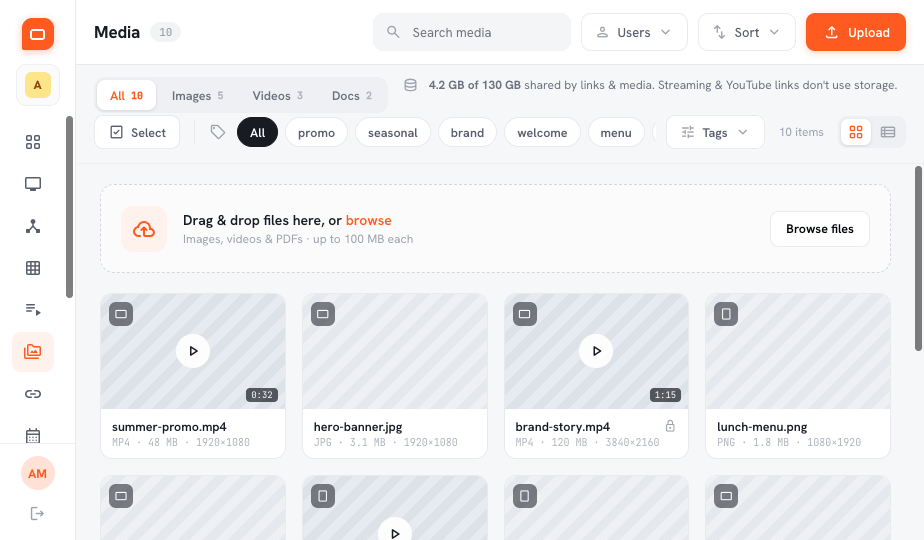This screenshot has width=924, height=540.
Task: Click the 10 items count label
Action: pyautogui.click(x=801, y=132)
